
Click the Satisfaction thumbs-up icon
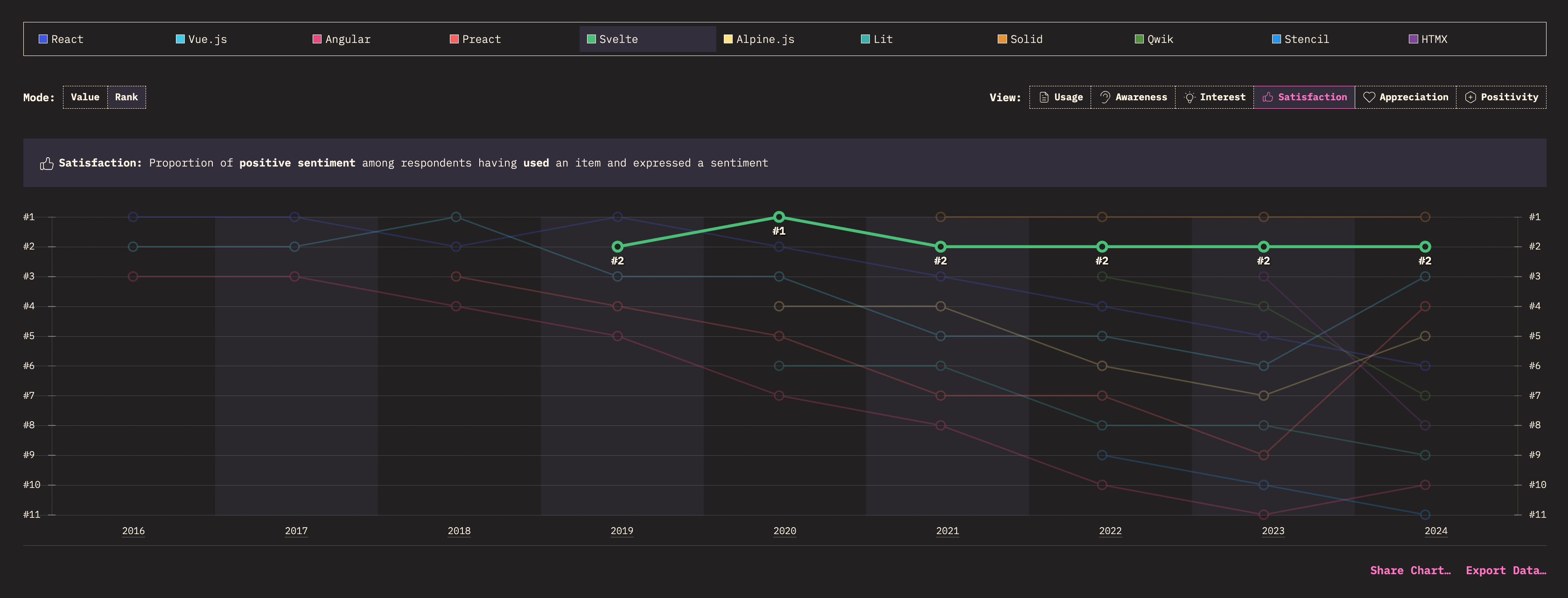tap(1268, 97)
